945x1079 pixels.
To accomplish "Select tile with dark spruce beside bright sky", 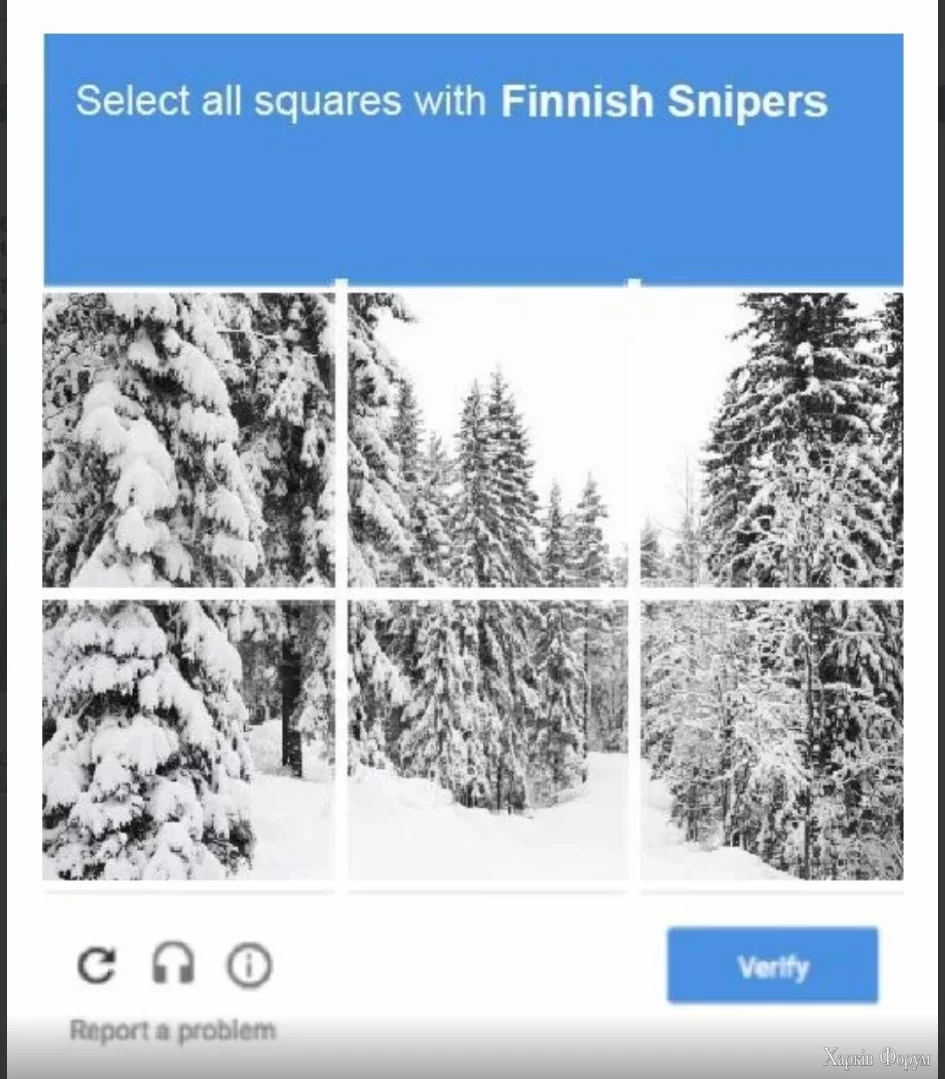I will [x=772, y=440].
